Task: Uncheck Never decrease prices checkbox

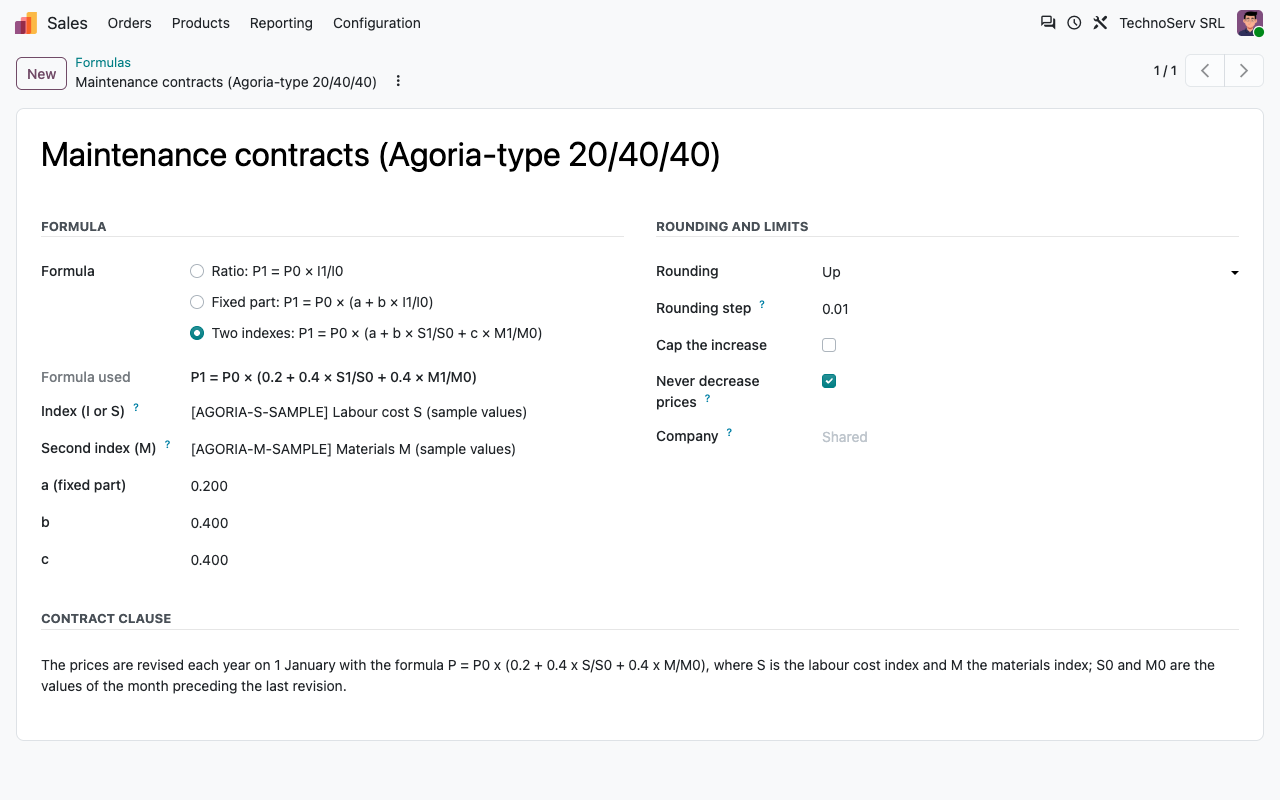Action: point(829,381)
